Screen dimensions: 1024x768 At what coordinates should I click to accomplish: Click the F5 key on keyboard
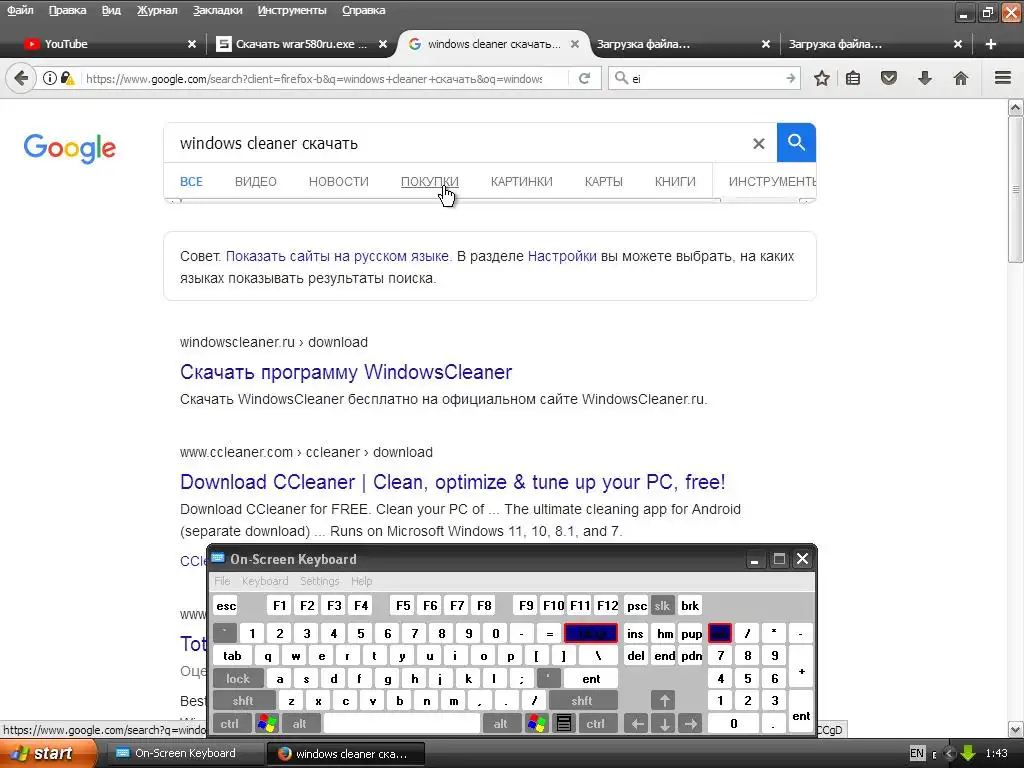[403, 605]
